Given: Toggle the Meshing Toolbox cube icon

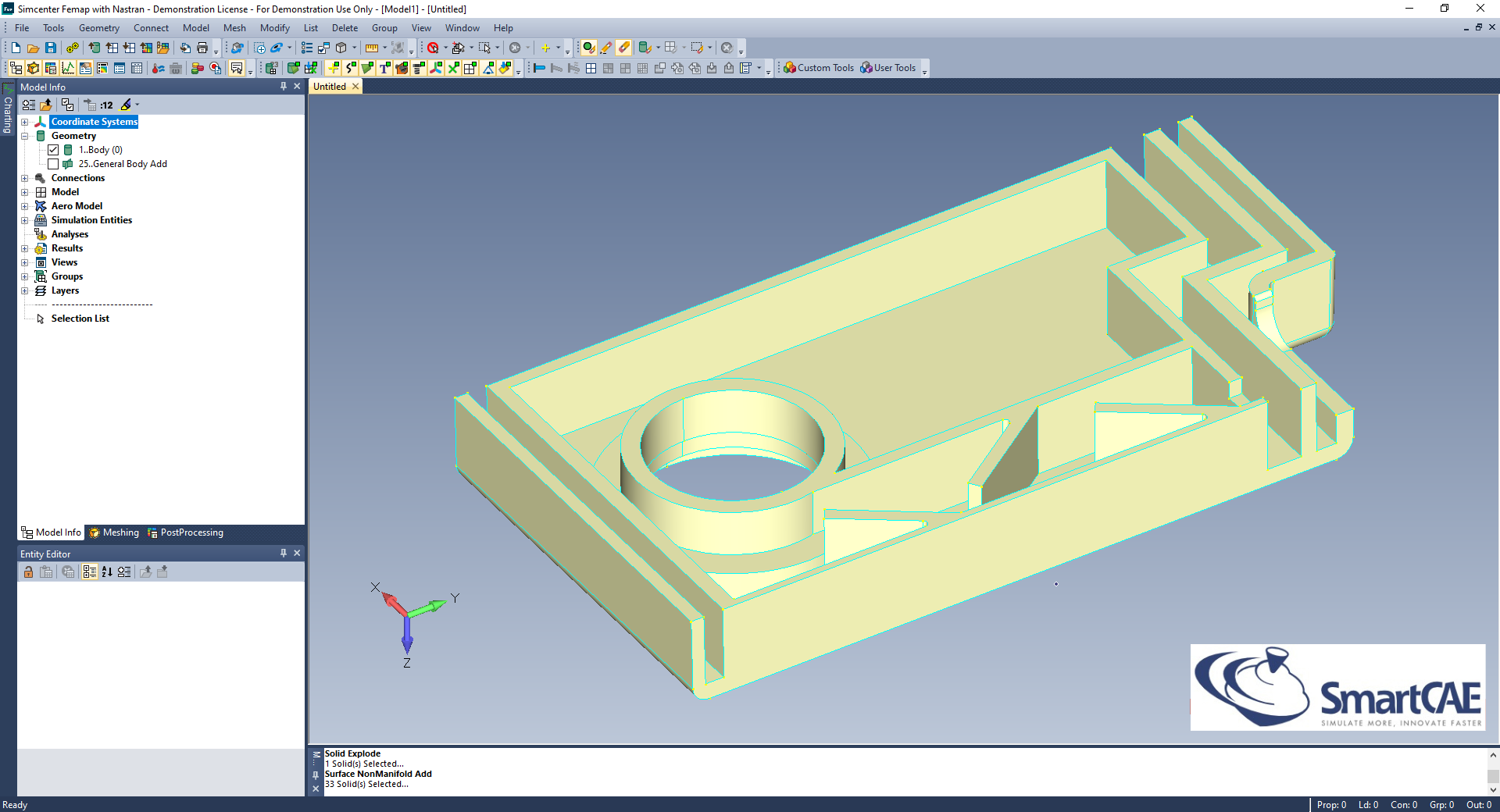Looking at the screenshot, I should pyautogui.click(x=34, y=68).
